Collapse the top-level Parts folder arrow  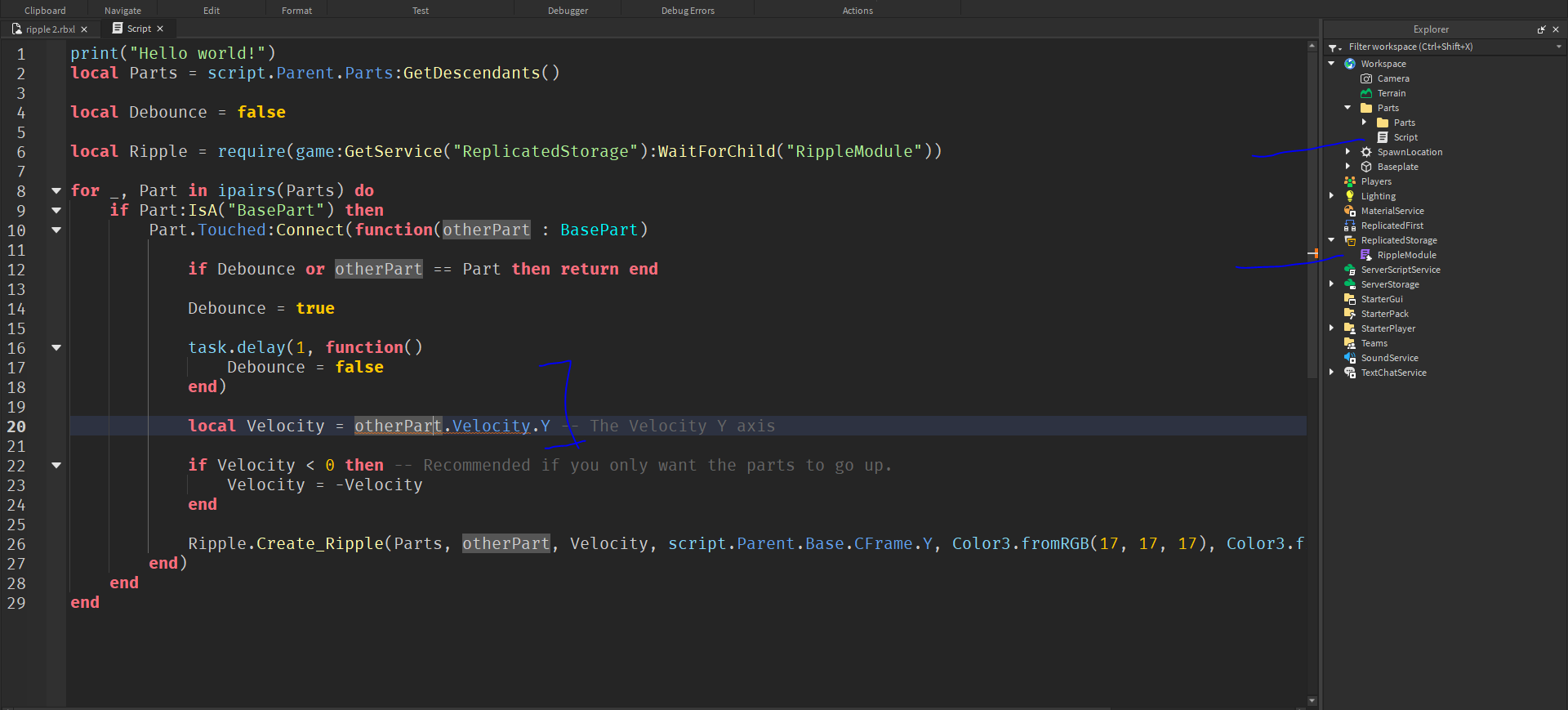1348,107
